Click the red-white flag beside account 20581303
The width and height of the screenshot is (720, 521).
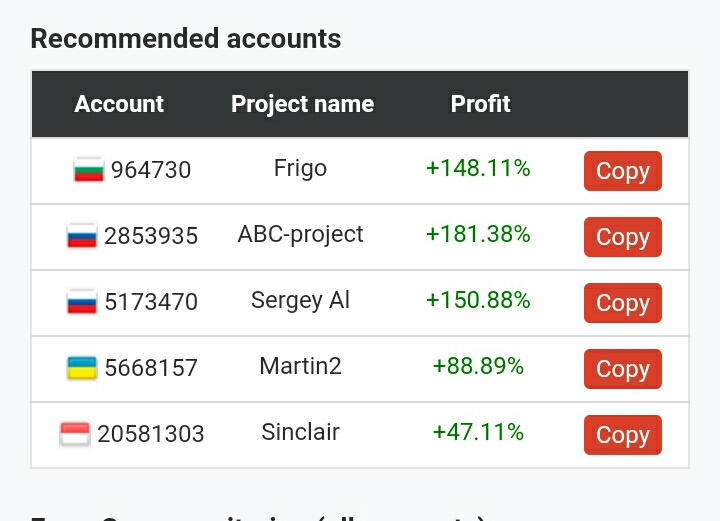click(75, 434)
